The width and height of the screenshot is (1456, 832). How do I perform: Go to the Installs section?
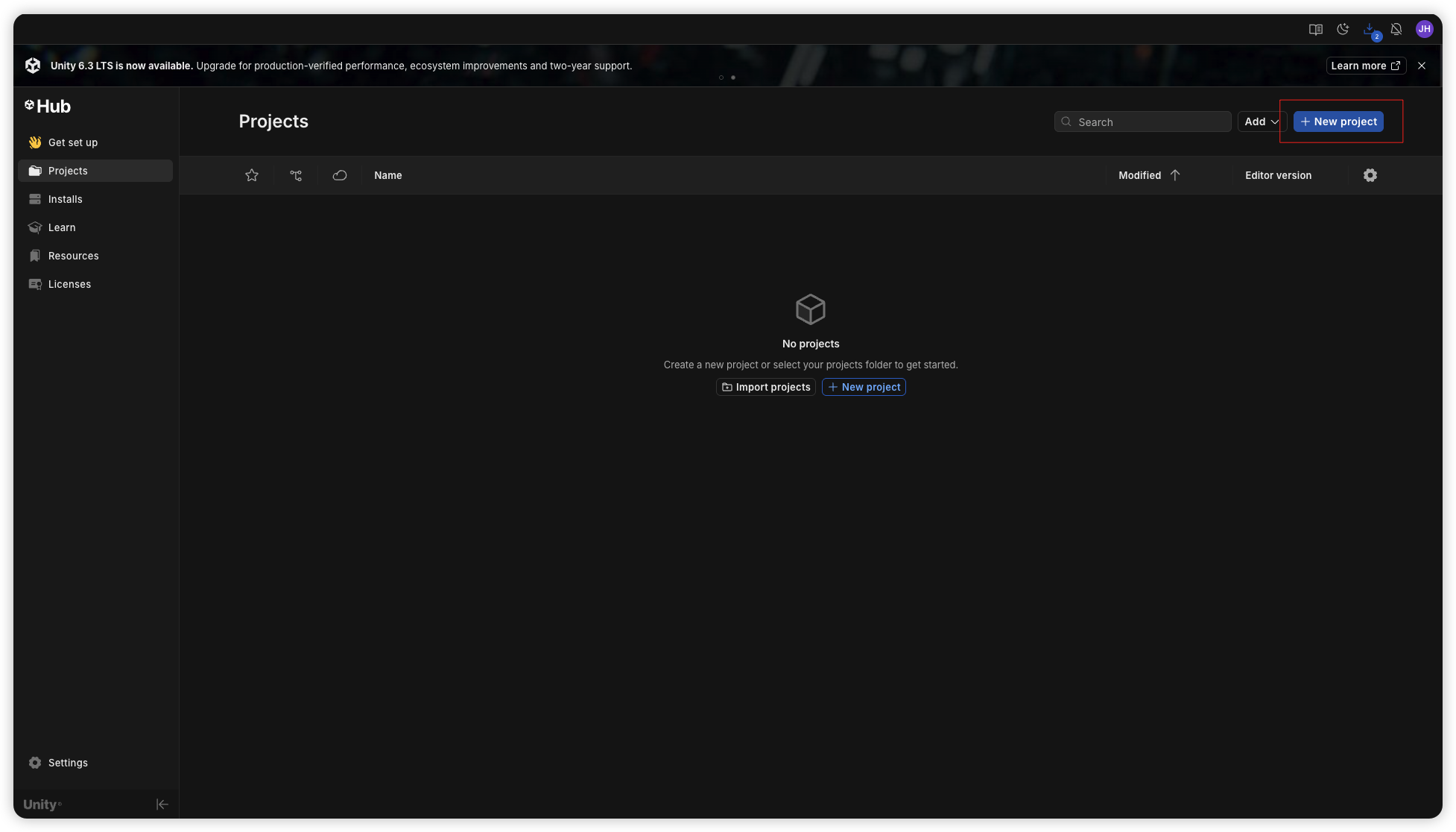95,199
